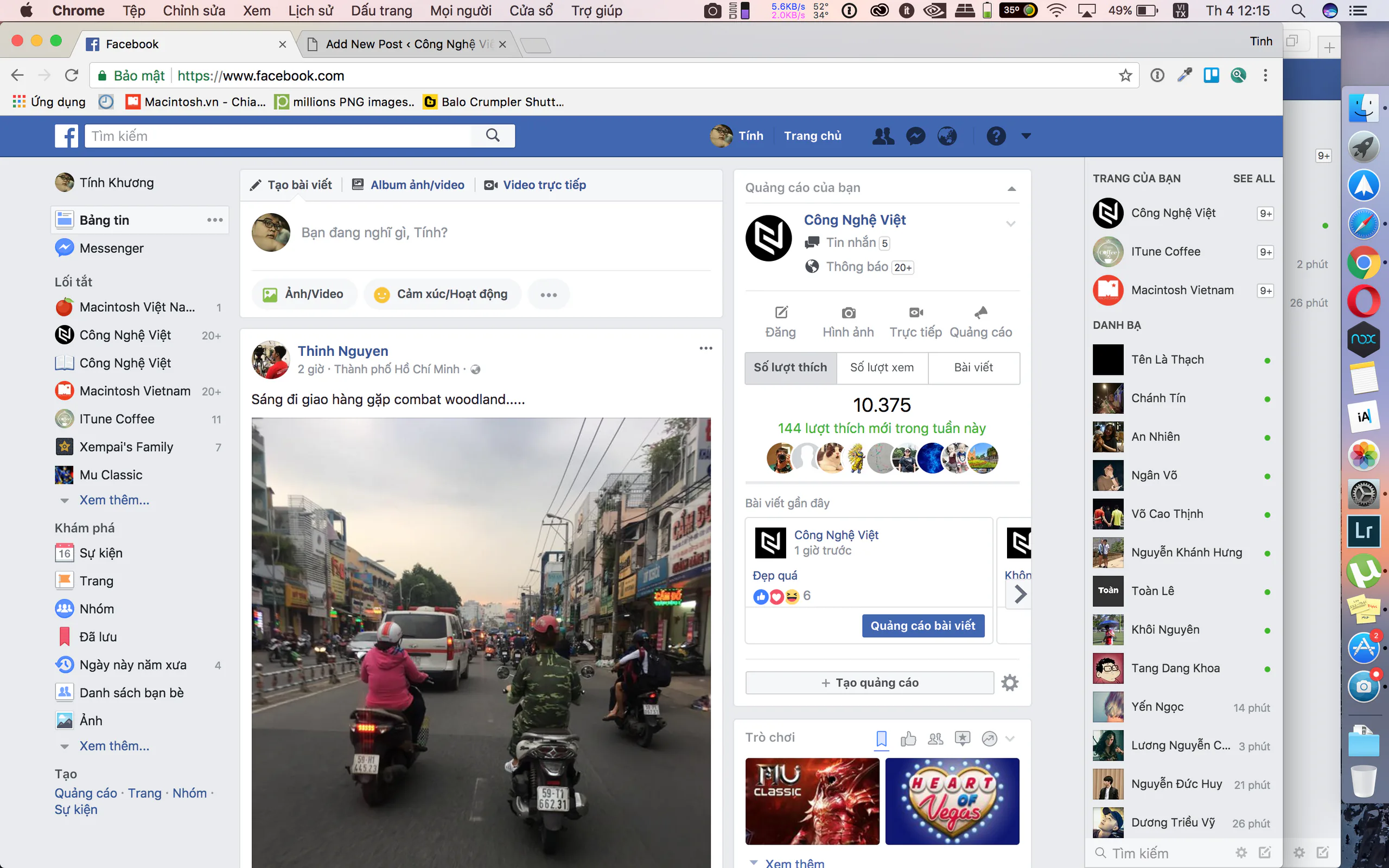
Task: Click SEE ALL pages link
Action: click(1253, 178)
